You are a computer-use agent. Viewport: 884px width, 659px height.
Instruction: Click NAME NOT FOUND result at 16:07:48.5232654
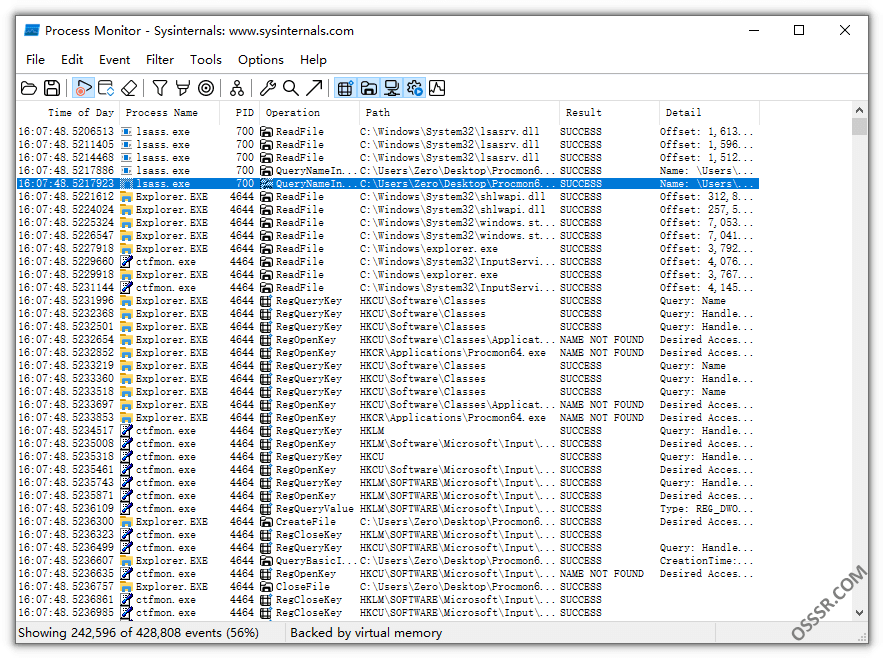tap(602, 340)
